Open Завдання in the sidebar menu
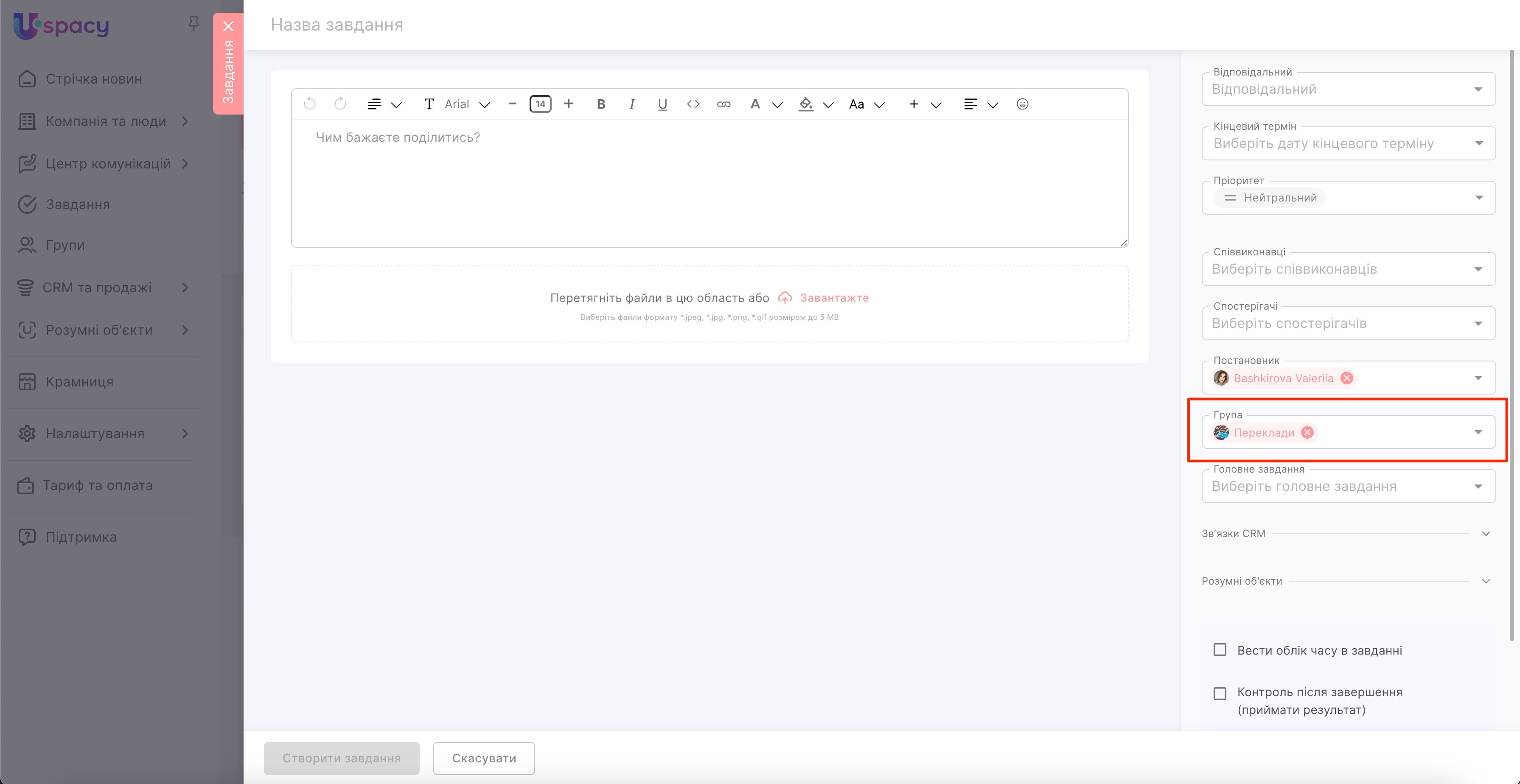Image resolution: width=1520 pixels, height=784 pixels. pyautogui.click(x=77, y=204)
